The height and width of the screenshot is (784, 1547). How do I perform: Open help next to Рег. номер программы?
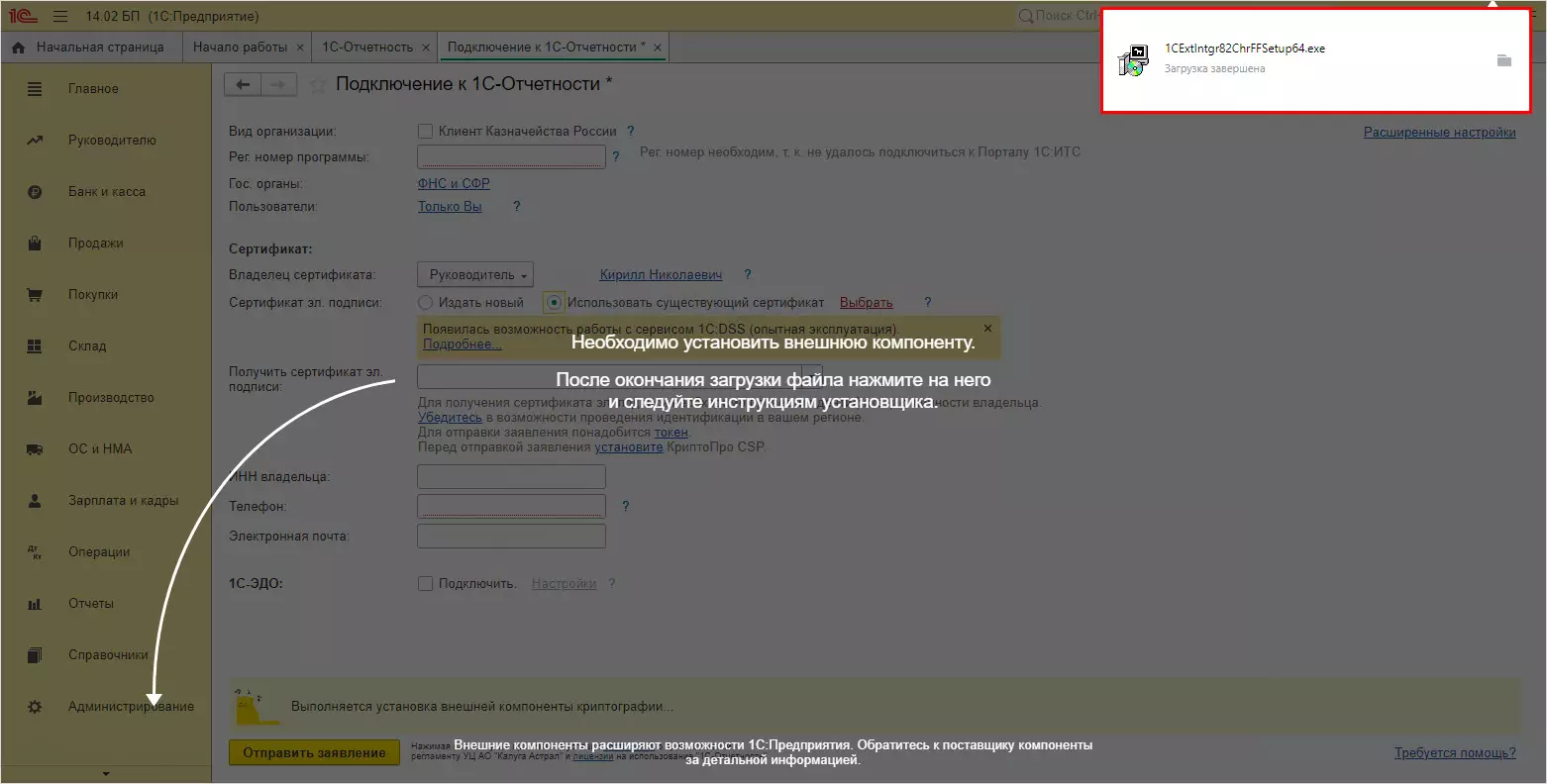tap(616, 156)
